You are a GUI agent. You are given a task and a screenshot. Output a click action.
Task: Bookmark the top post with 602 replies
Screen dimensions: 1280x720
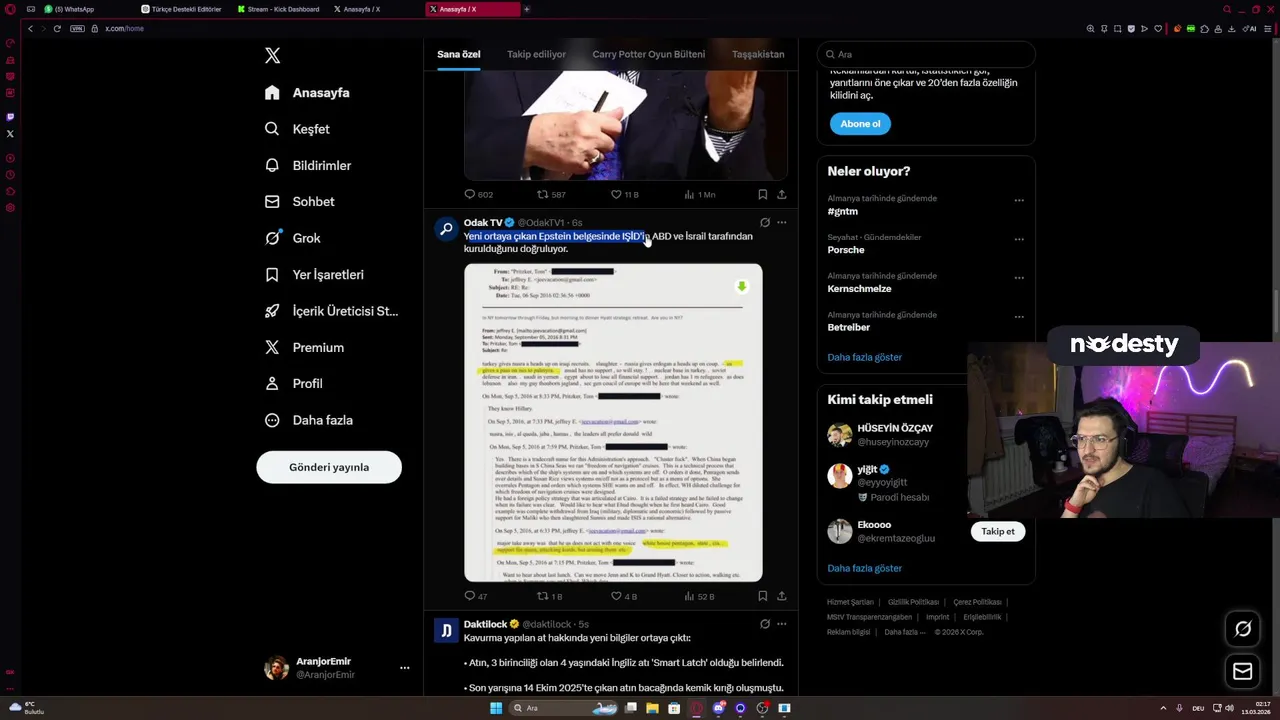(x=762, y=194)
